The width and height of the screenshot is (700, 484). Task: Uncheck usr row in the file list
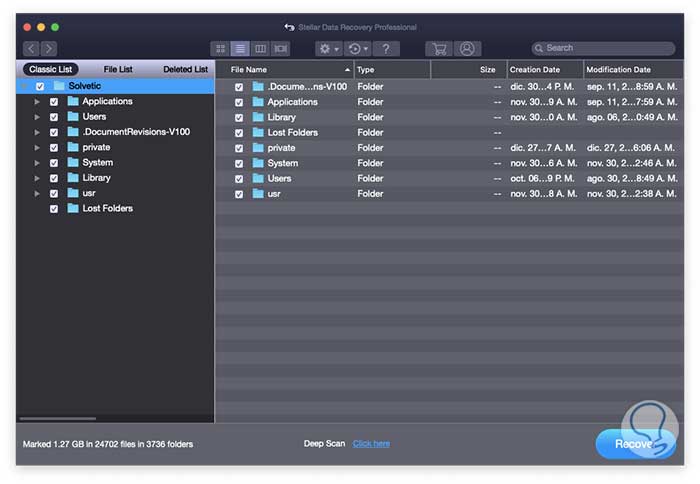[x=239, y=194]
